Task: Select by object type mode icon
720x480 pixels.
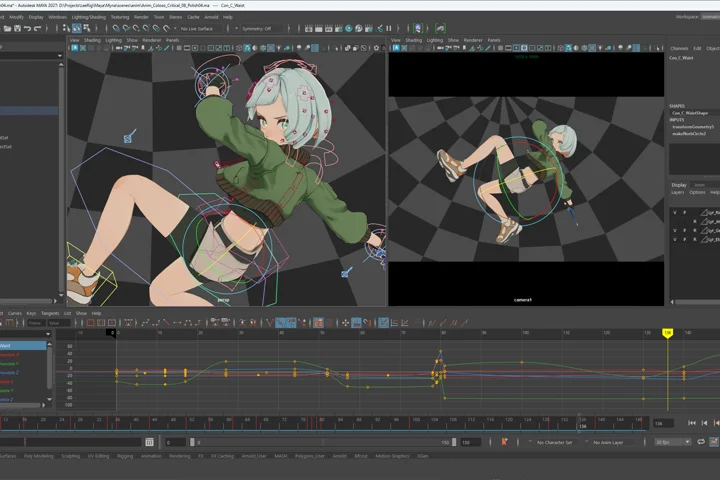Action: [x=77, y=28]
